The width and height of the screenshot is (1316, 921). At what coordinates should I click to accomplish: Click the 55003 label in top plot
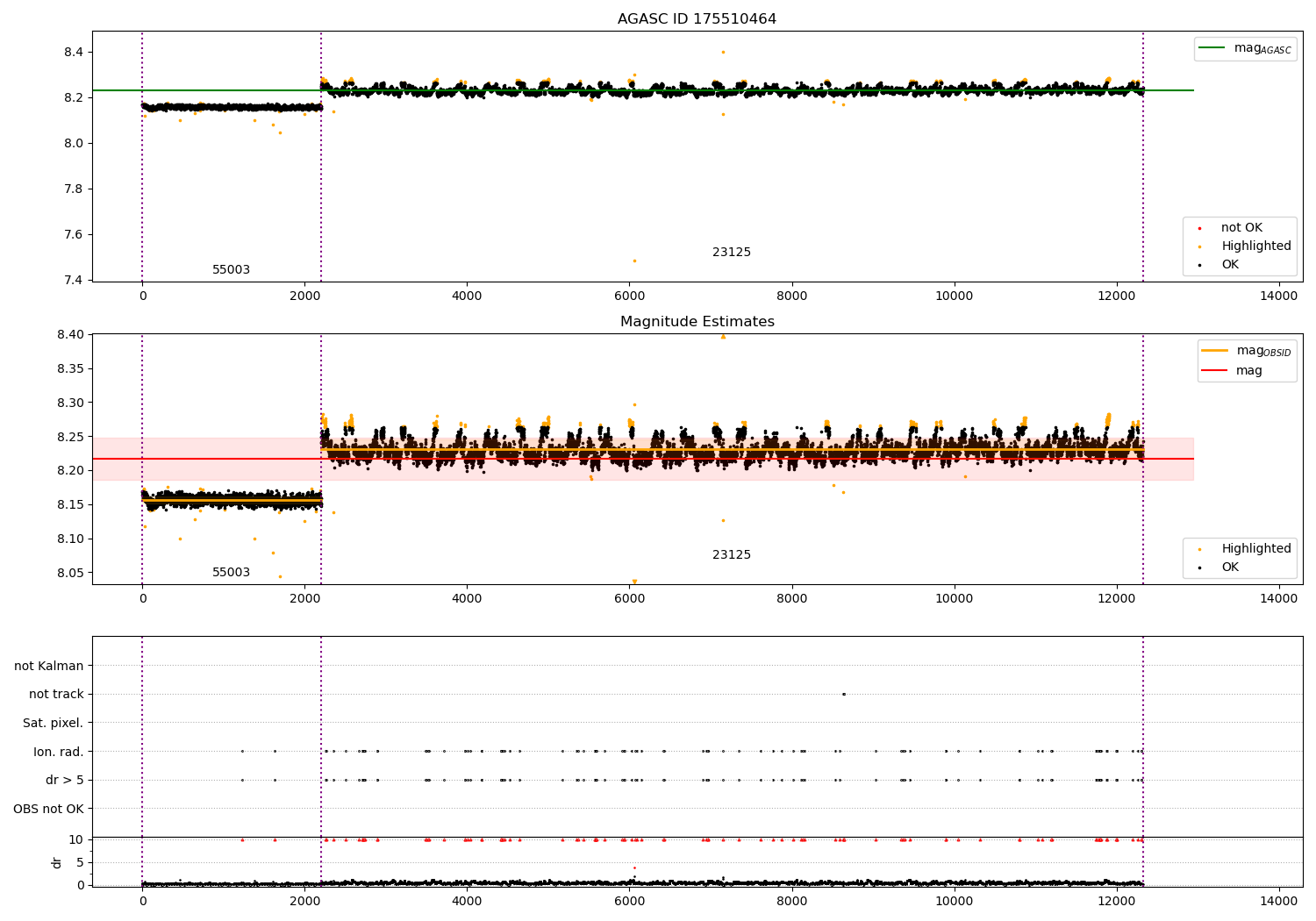231,270
